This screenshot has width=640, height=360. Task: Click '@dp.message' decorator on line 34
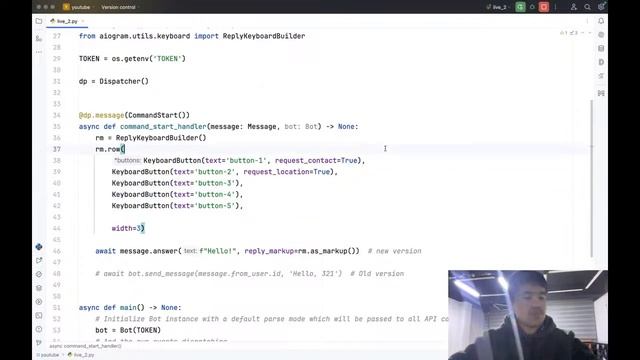101,115
